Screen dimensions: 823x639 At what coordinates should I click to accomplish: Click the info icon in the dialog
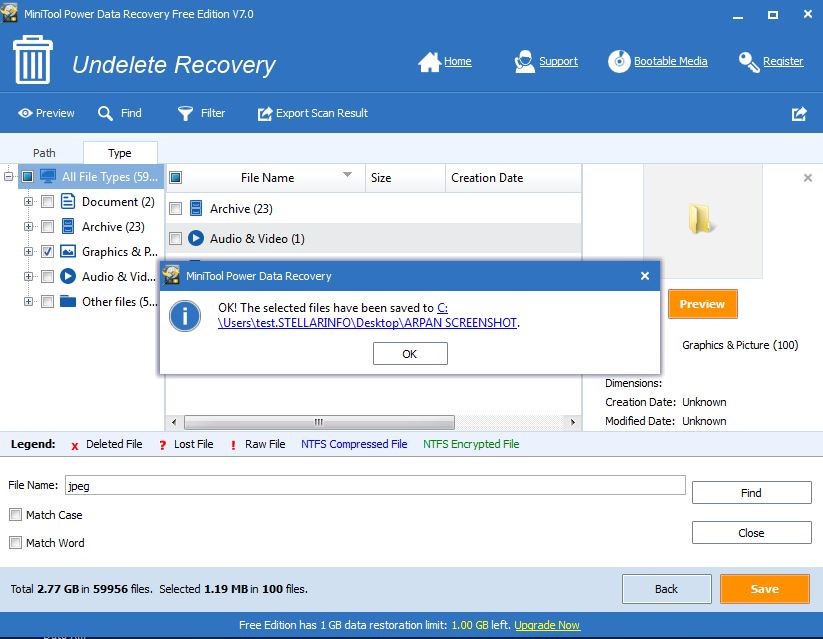pos(185,316)
